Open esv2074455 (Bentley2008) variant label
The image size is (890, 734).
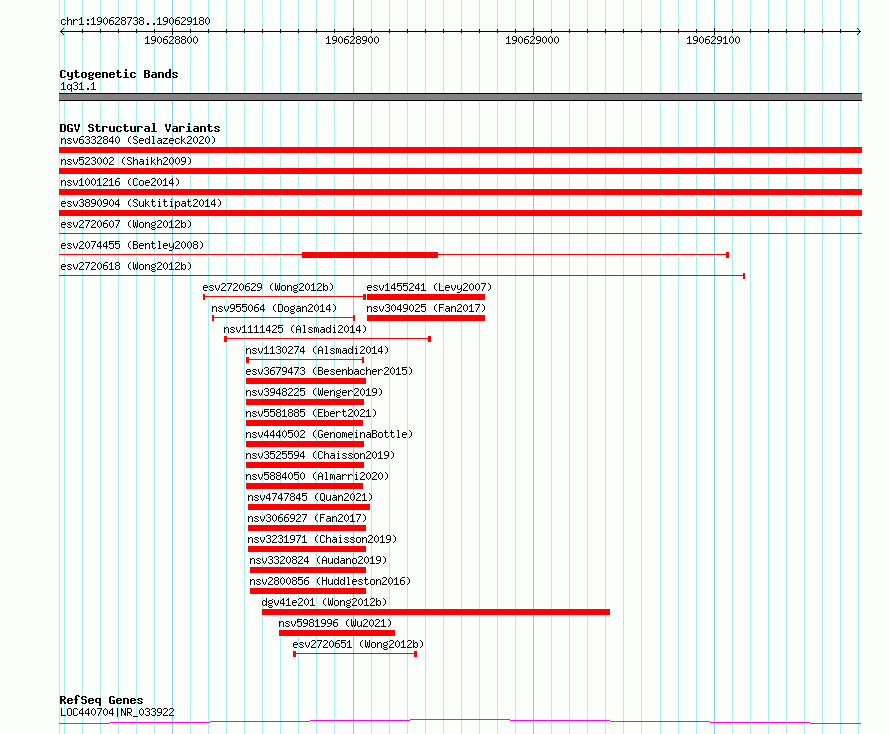point(132,245)
